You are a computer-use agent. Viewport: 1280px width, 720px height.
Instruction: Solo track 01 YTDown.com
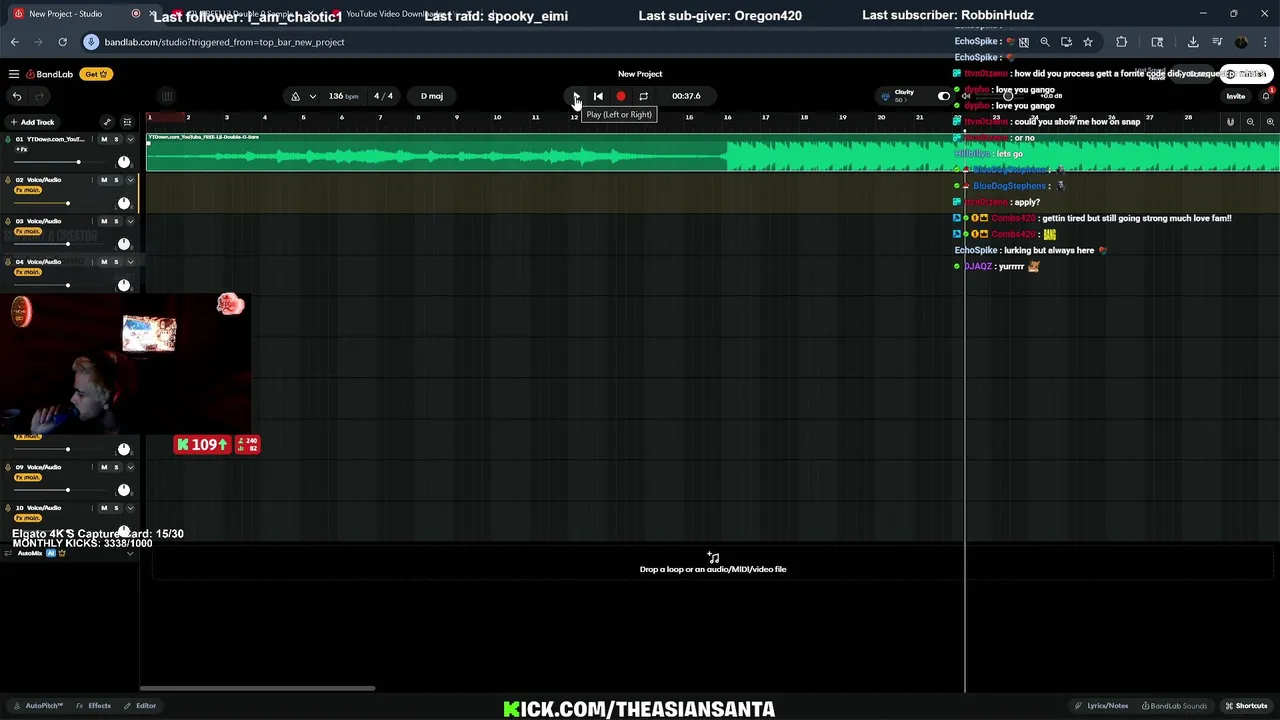(x=116, y=139)
